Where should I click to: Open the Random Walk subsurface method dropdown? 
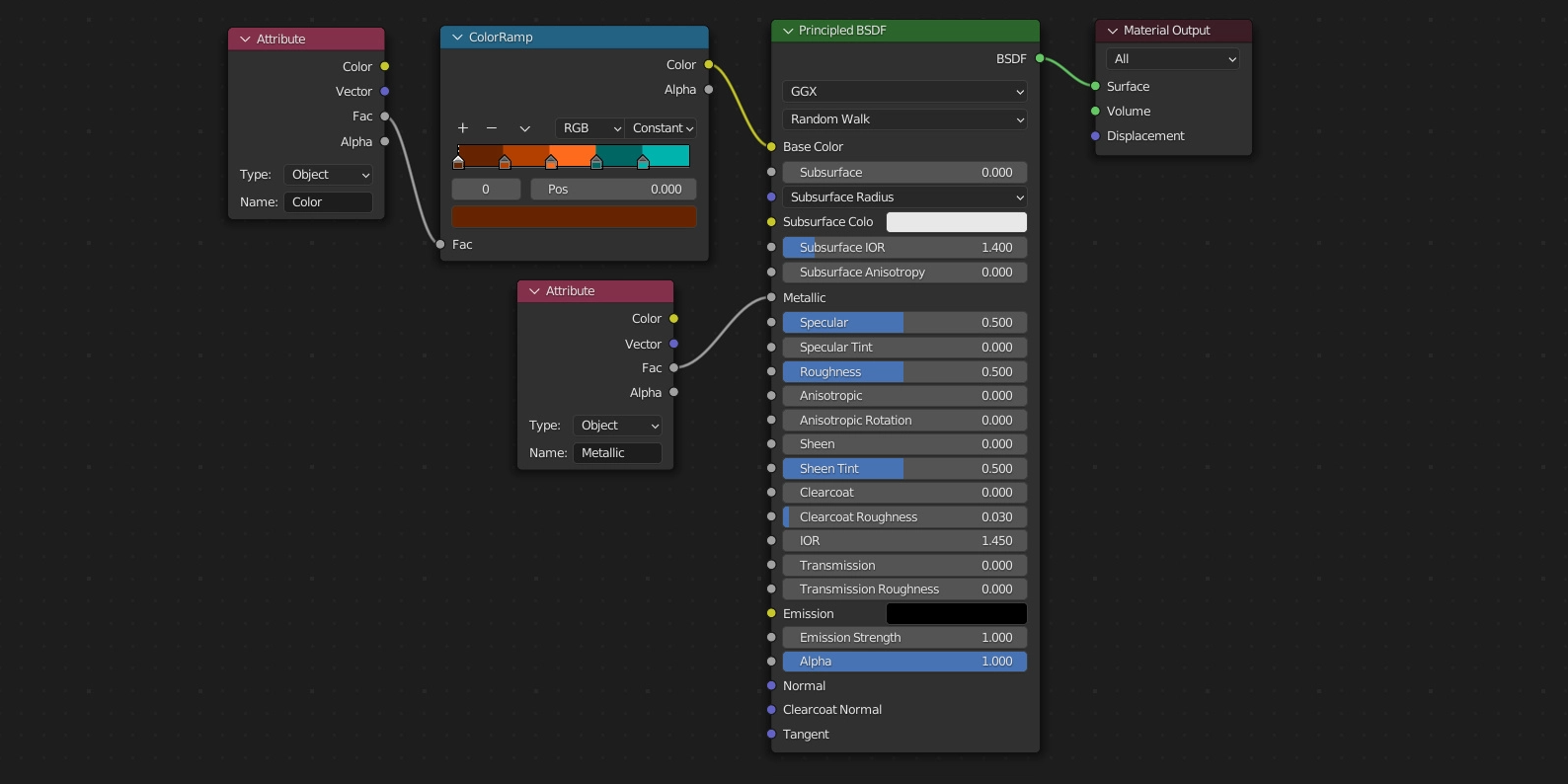tap(904, 119)
